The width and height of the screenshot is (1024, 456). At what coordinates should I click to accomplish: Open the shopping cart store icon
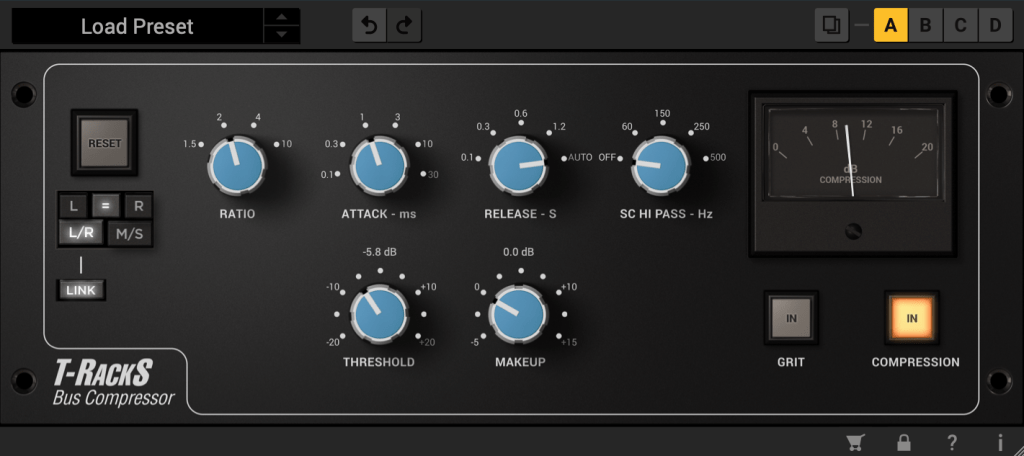pyautogui.click(x=857, y=442)
